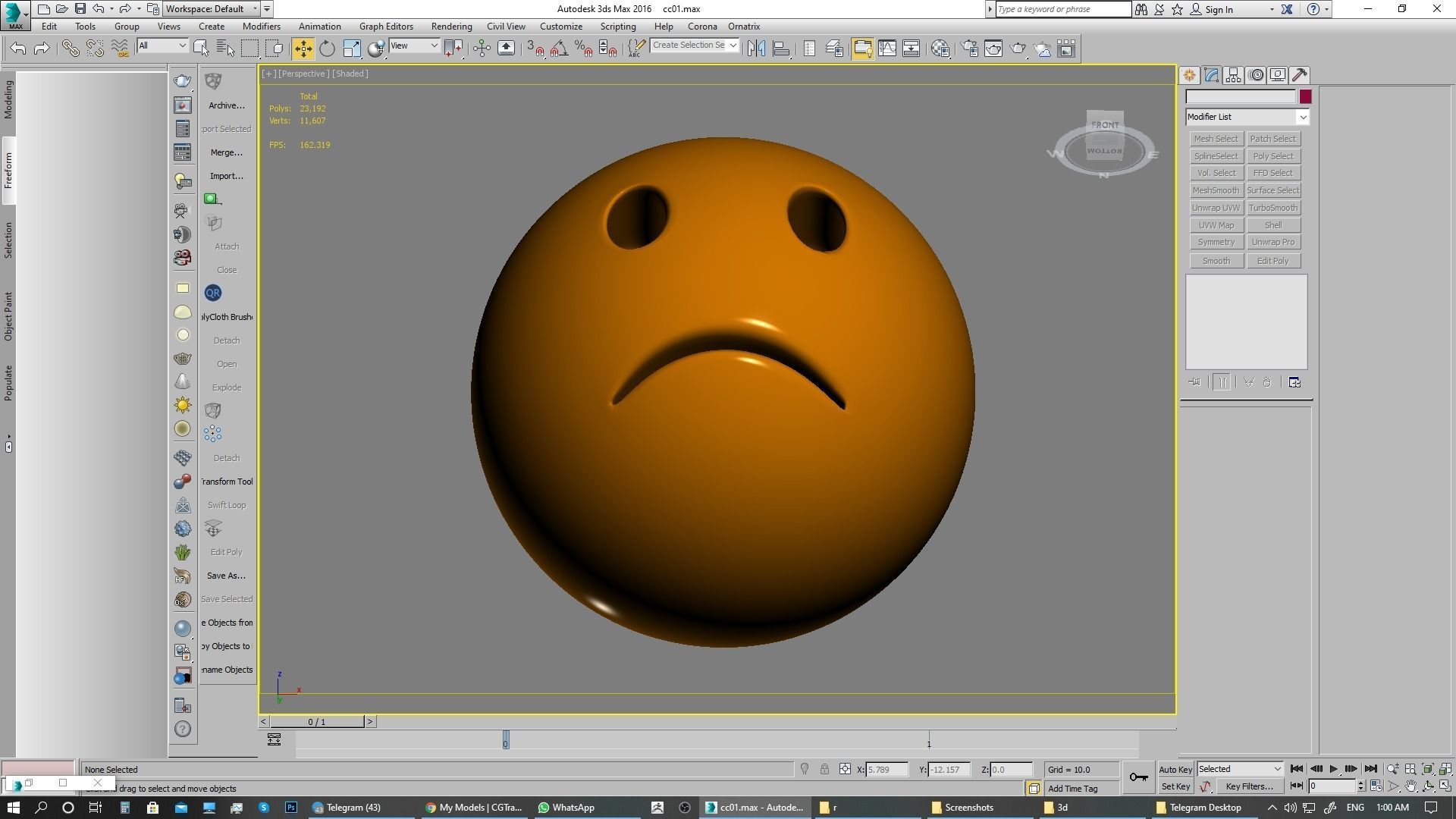Toggle Absolute transform type-in mode icon
Viewport: 1456px width, 819px height.
(x=845, y=769)
